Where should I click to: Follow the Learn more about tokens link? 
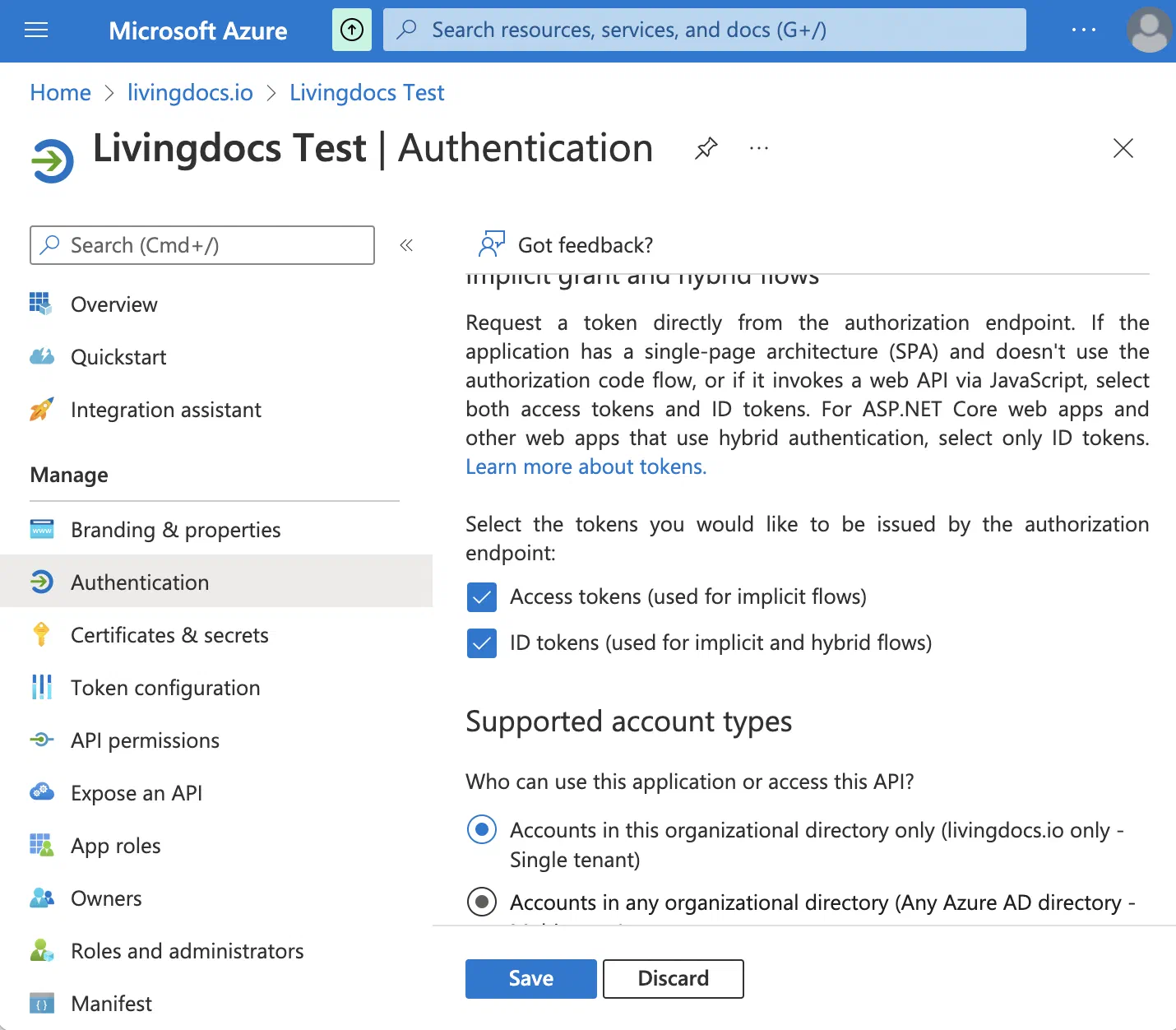586,466
